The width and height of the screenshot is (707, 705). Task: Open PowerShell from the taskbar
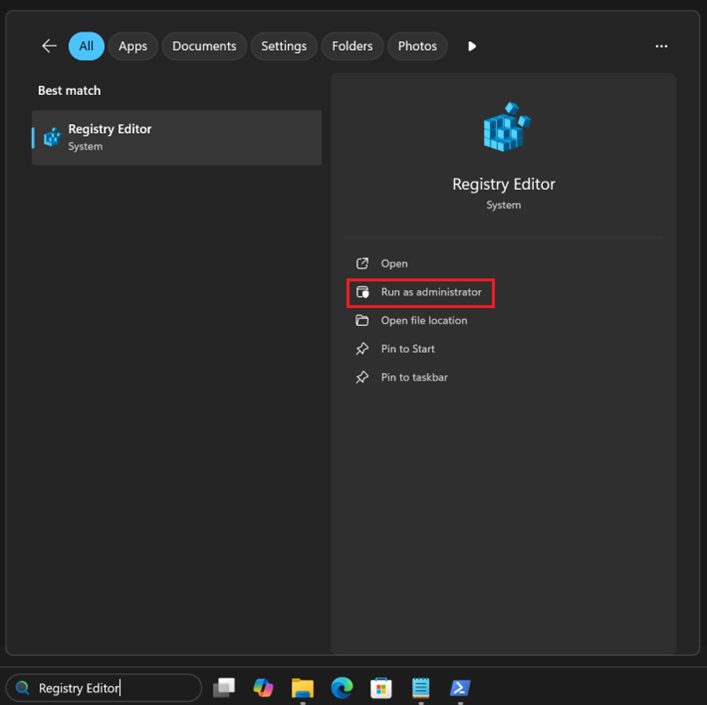pos(460,688)
